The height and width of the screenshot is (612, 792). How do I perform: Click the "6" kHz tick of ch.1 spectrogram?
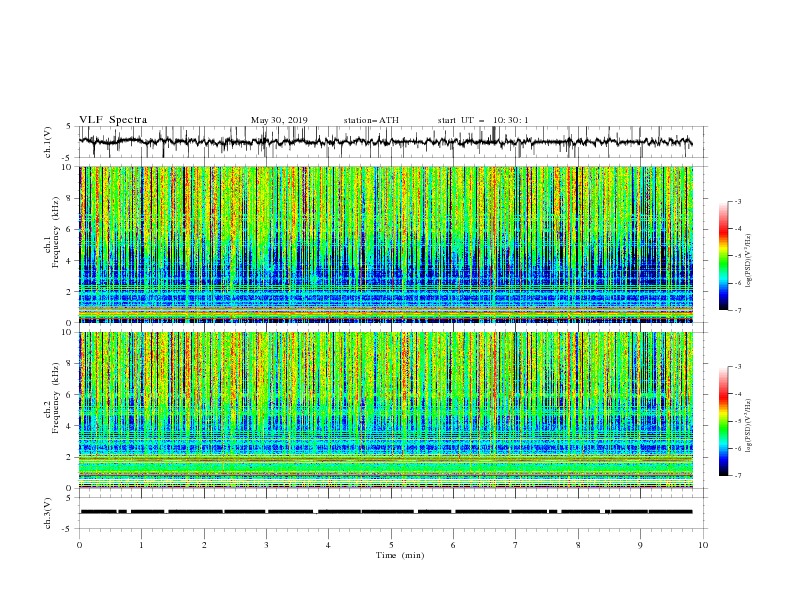pos(69,229)
